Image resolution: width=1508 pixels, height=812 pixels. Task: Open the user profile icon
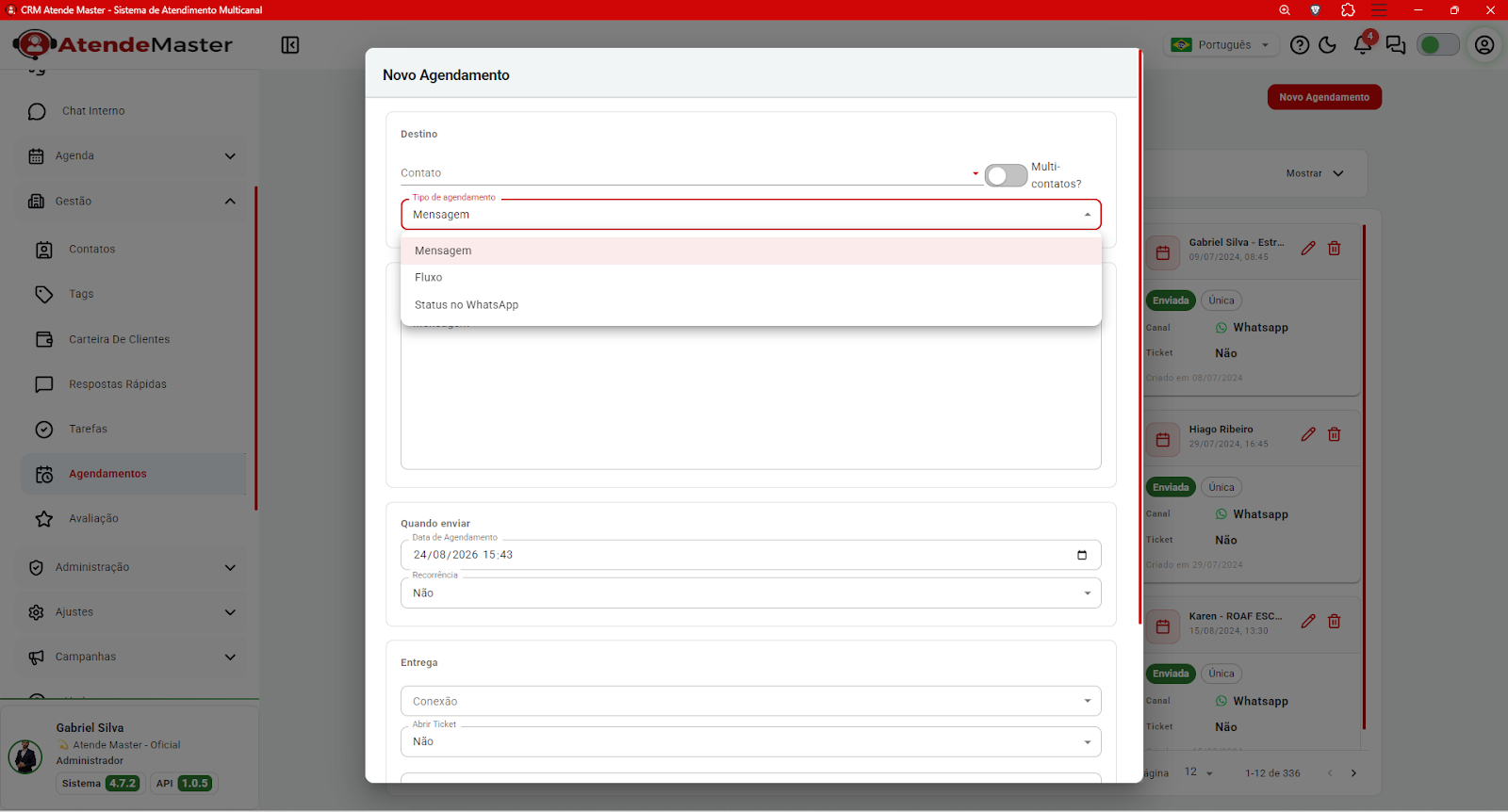[x=1484, y=45]
